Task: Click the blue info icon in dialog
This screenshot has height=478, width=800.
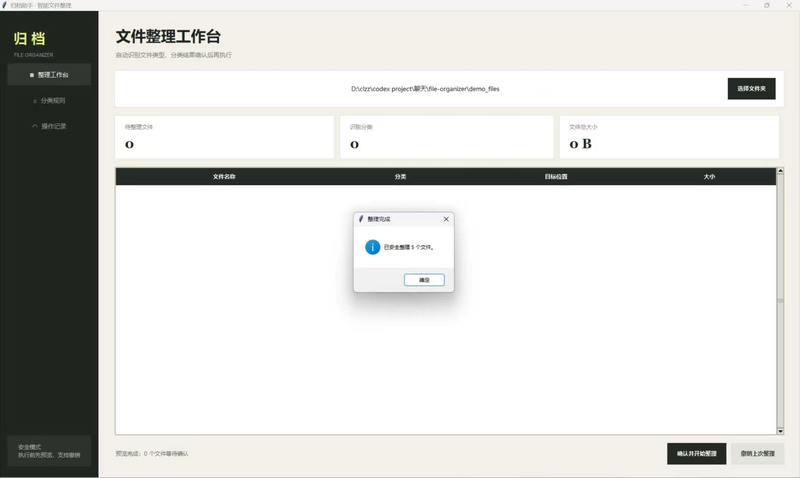Action: [372, 247]
